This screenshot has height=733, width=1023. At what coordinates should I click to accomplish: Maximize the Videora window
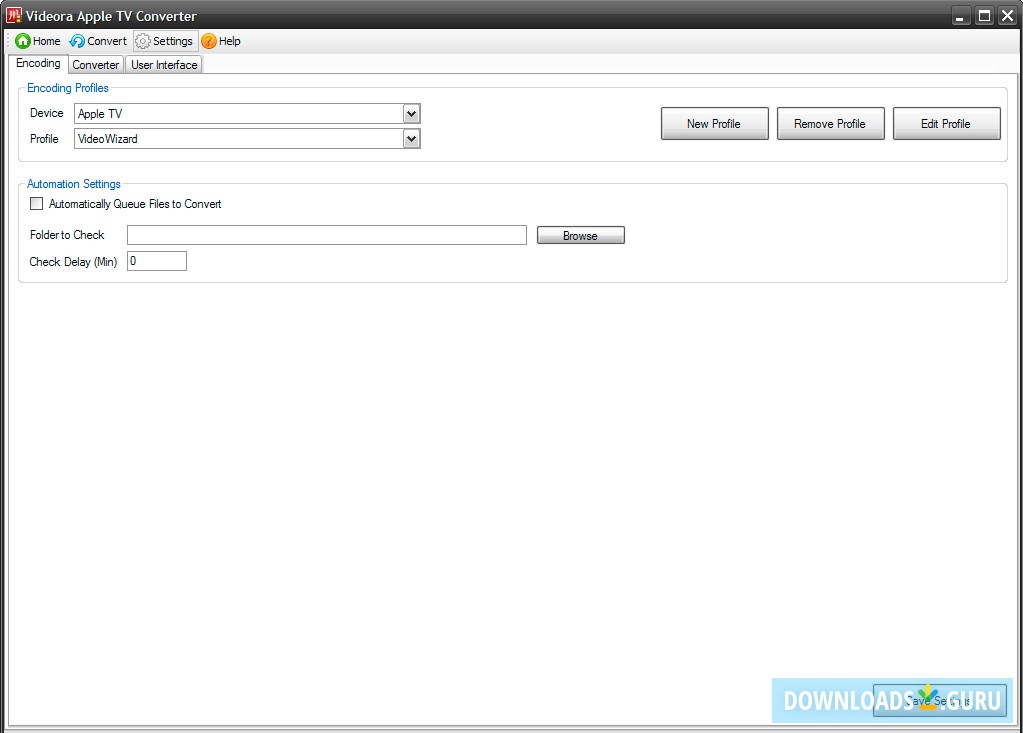click(x=984, y=16)
